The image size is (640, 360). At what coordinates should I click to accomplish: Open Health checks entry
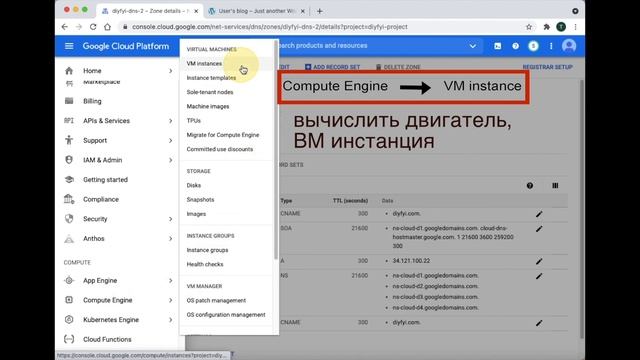[205, 264]
